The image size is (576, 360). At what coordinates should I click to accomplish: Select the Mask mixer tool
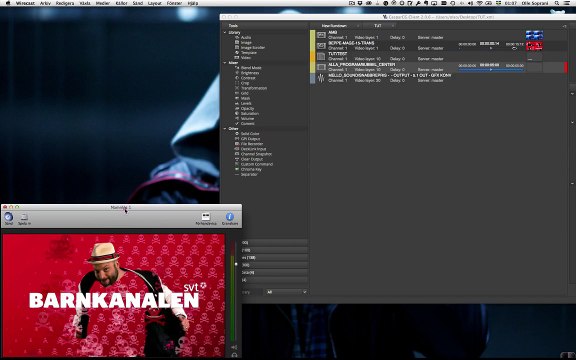[x=245, y=98]
